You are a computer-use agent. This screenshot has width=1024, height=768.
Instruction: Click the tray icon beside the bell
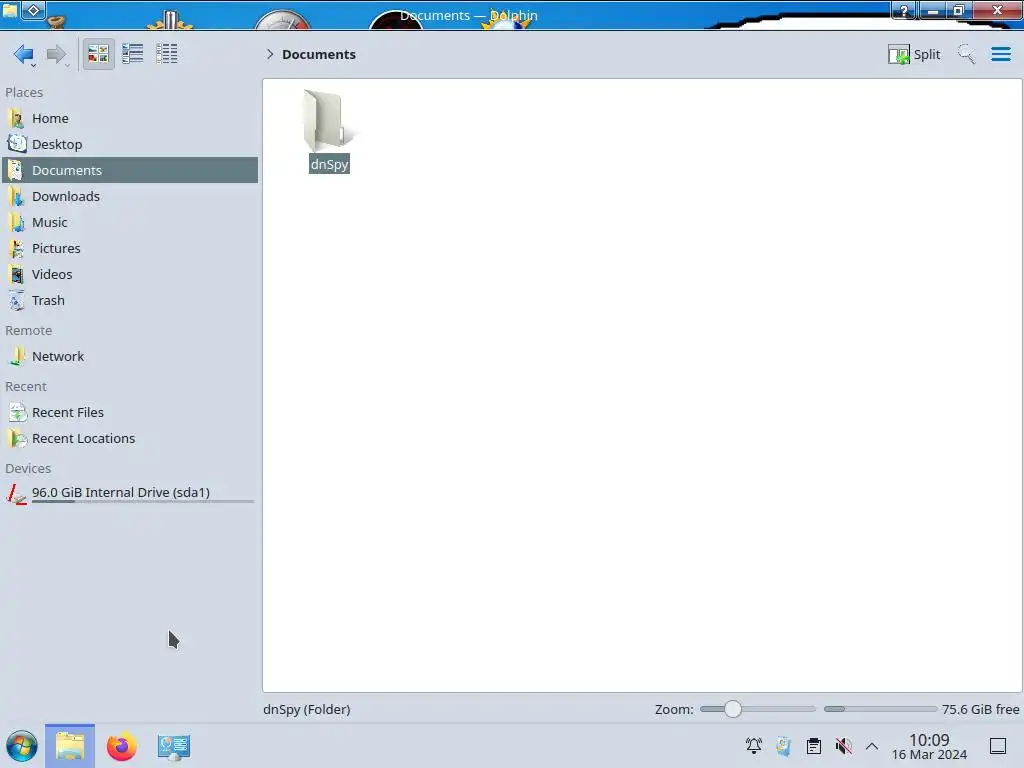[784, 746]
